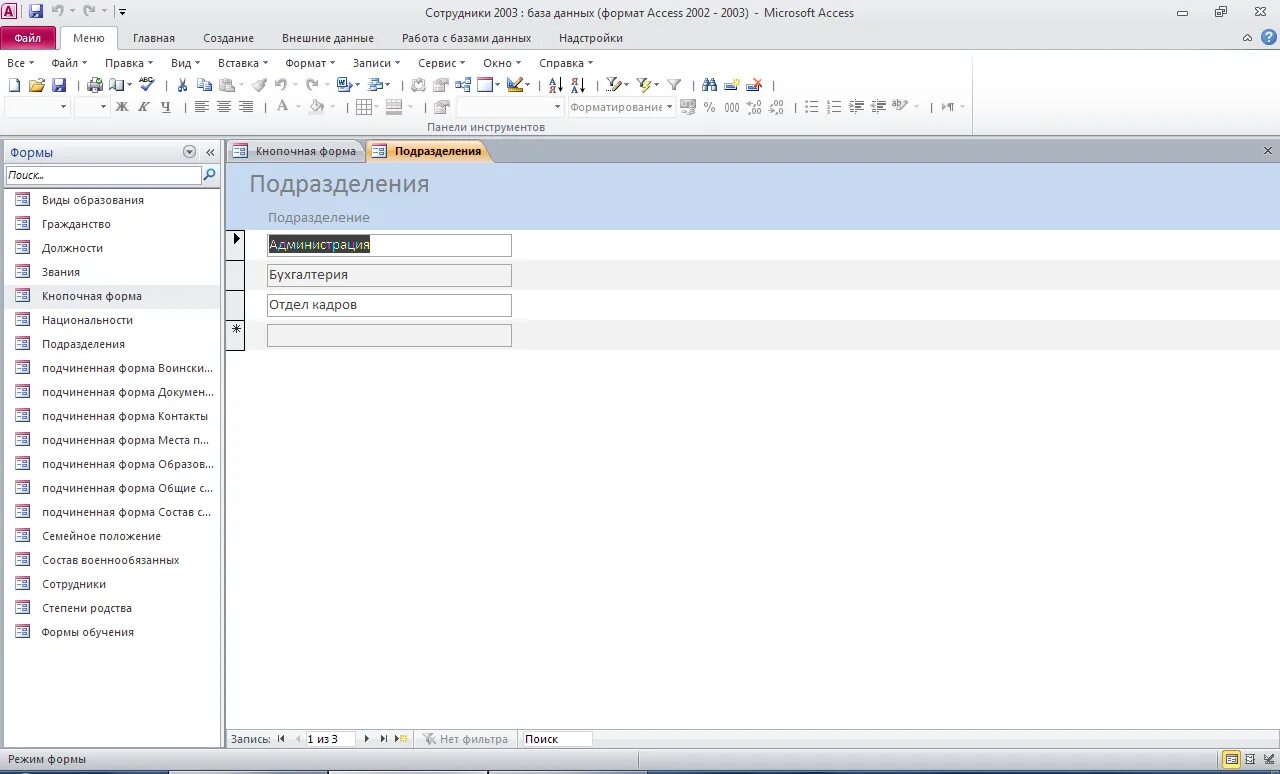The height and width of the screenshot is (774, 1280).
Task: Click the Align text left icon
Action: coord(201,107)
